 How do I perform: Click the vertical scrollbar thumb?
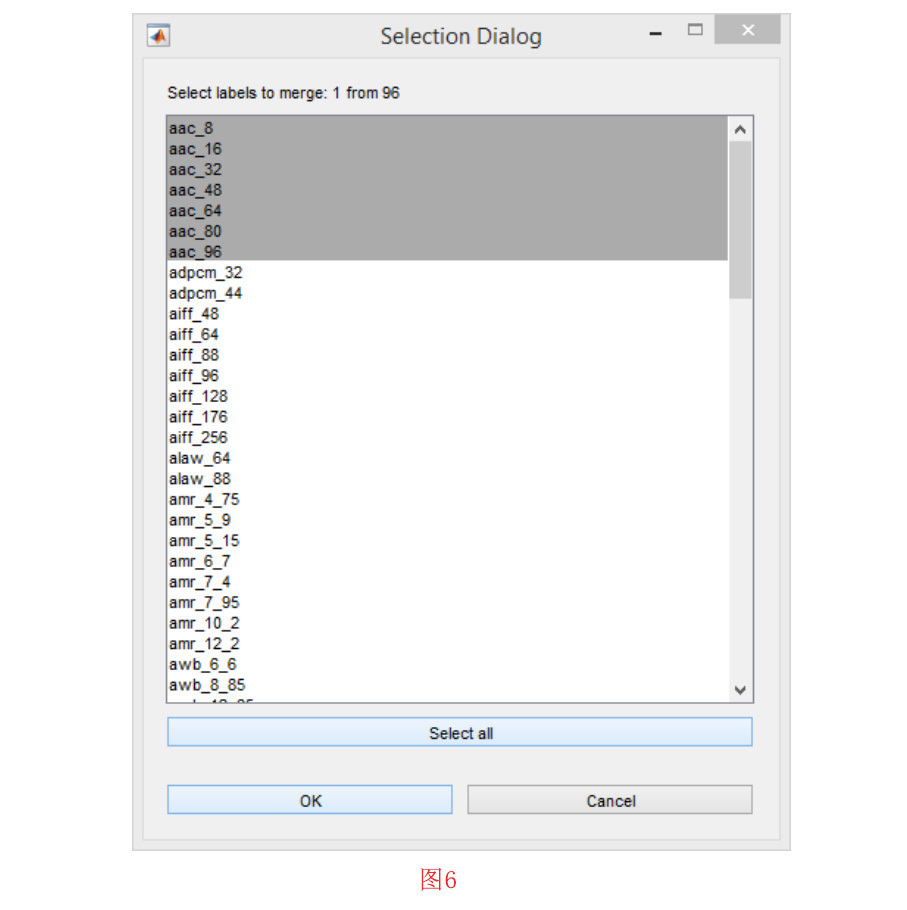pyautogui.click(x=740, y=218)
